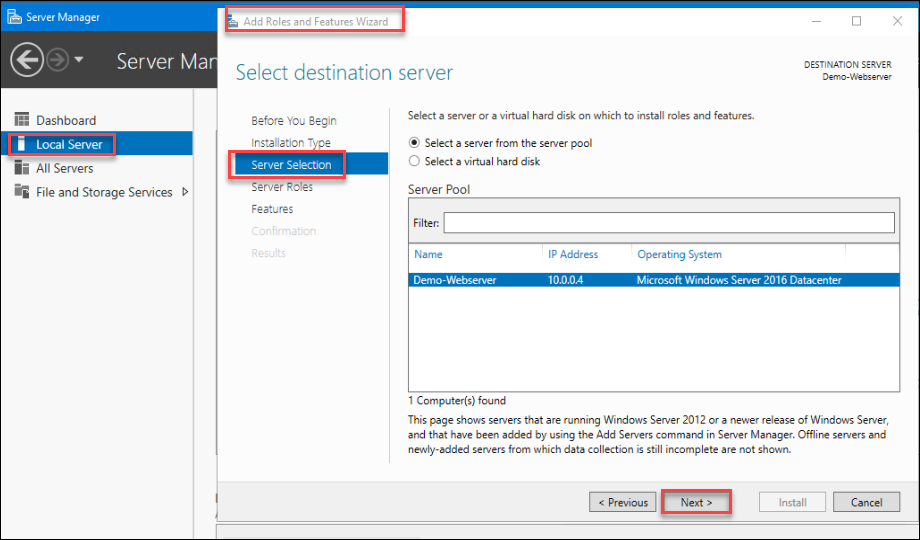Click the Dashboard icon in the sidebar
Screen dimensions: 920x540
pyautogui.click(x=22, y=120)
